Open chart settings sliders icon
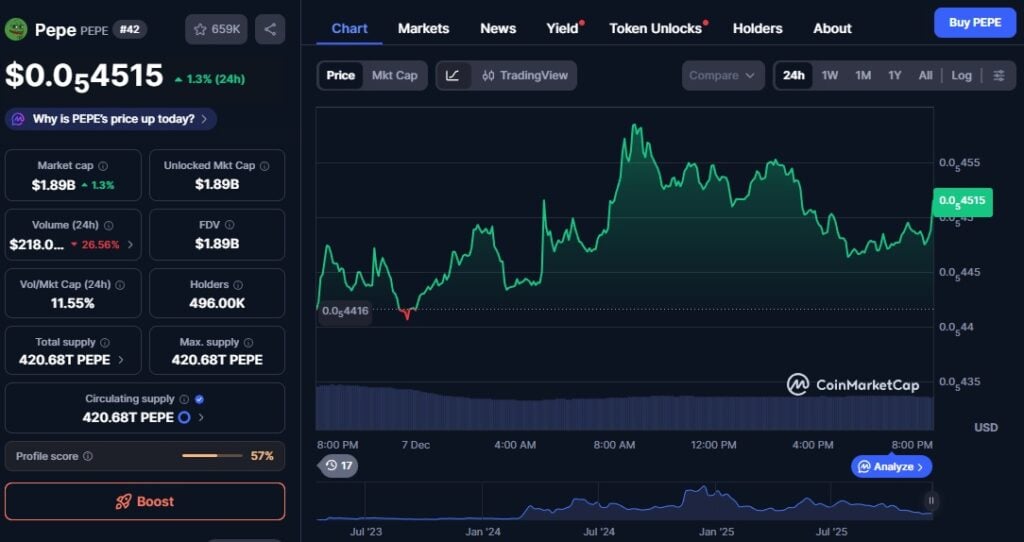1024x542 pixels. coord(999,76)
